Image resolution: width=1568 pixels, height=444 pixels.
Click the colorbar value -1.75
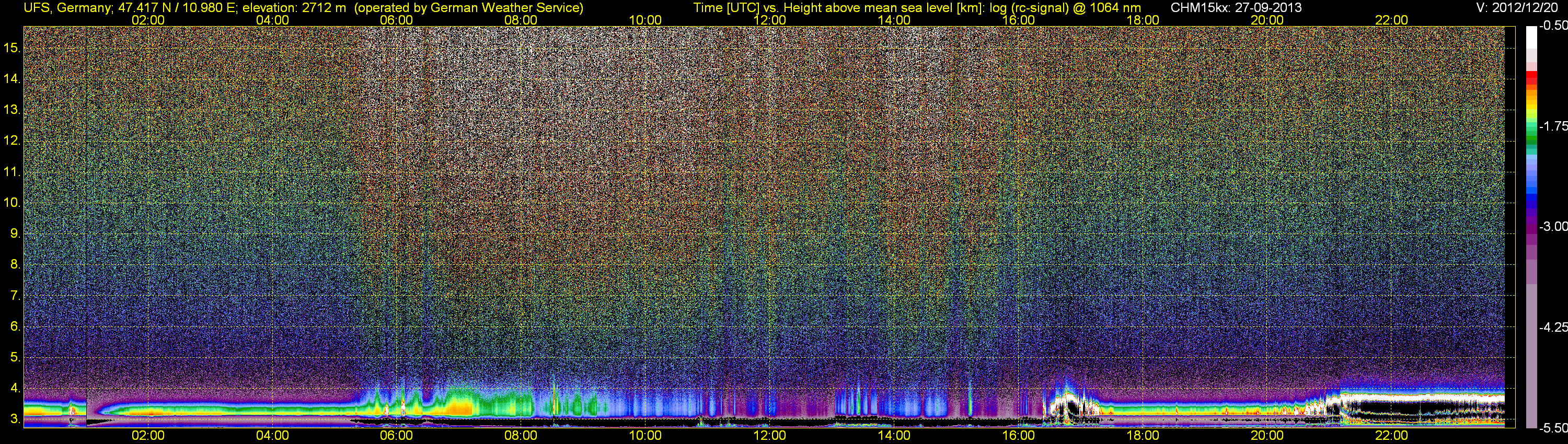1553,126
